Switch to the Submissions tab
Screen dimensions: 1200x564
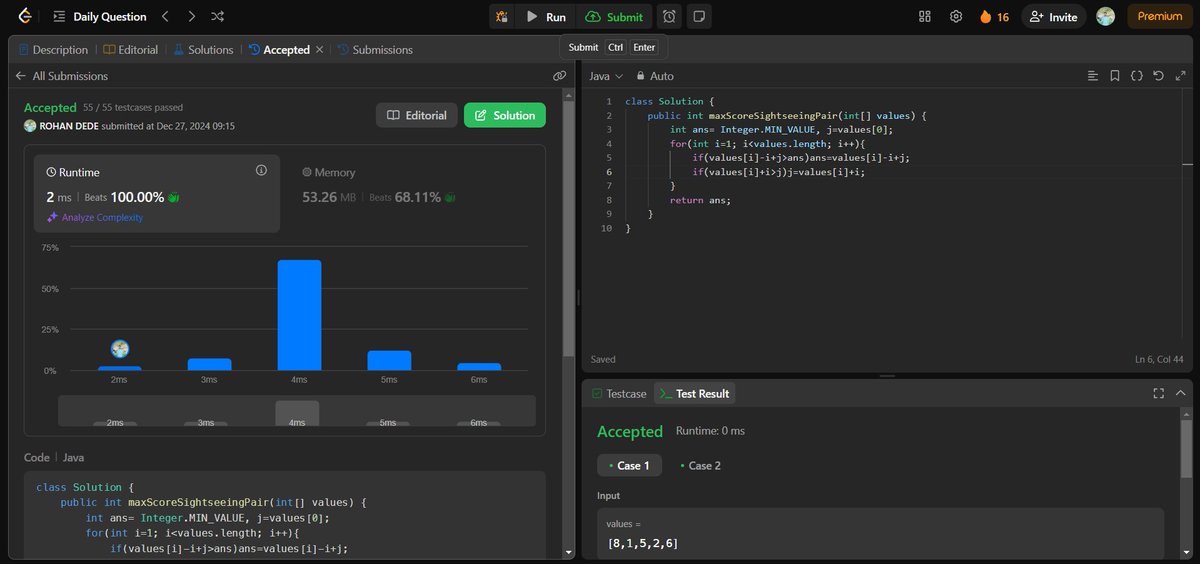(375, 50)
